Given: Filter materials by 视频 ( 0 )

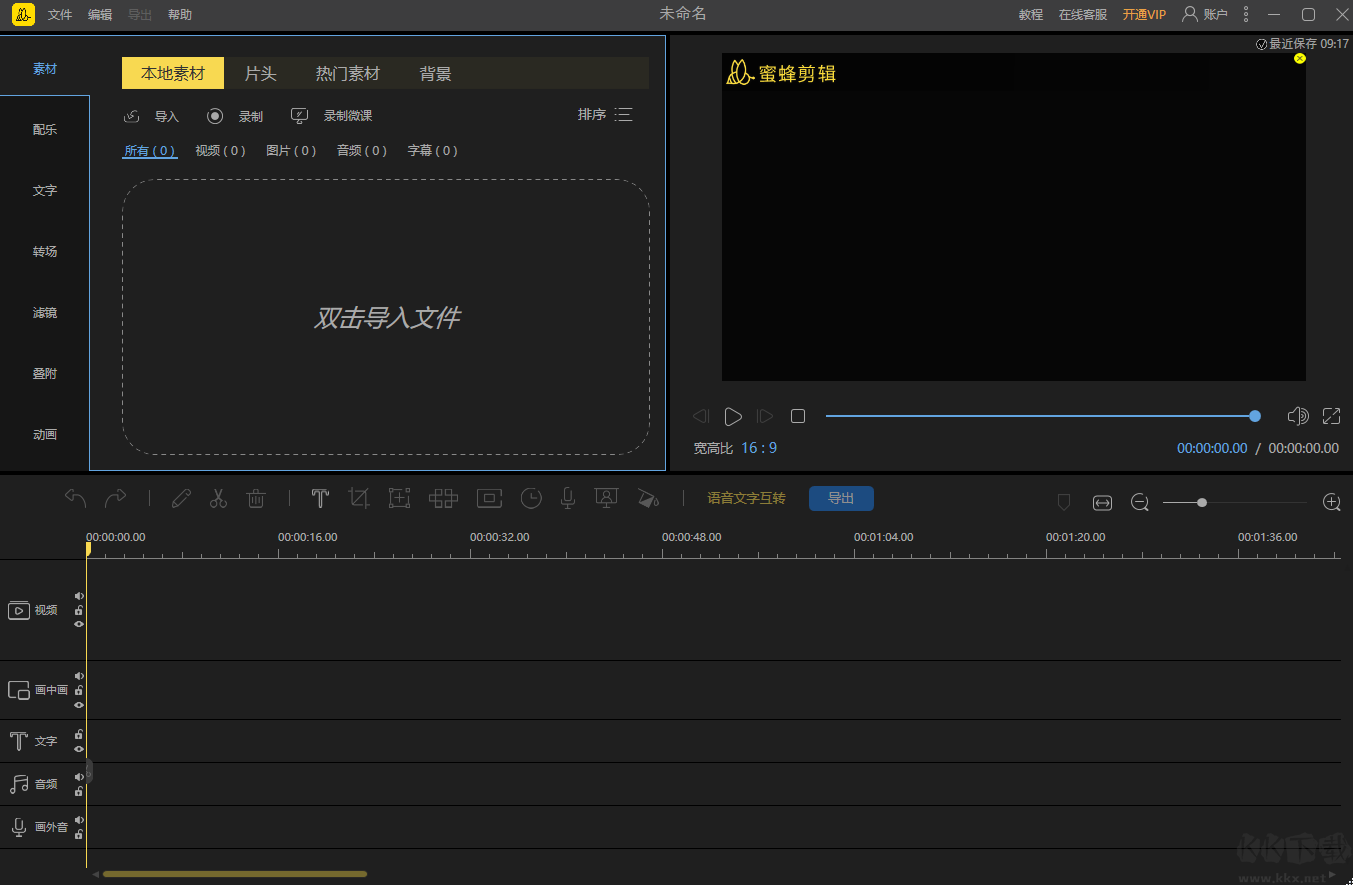Looking at the screenshot, I should [220, 151].
